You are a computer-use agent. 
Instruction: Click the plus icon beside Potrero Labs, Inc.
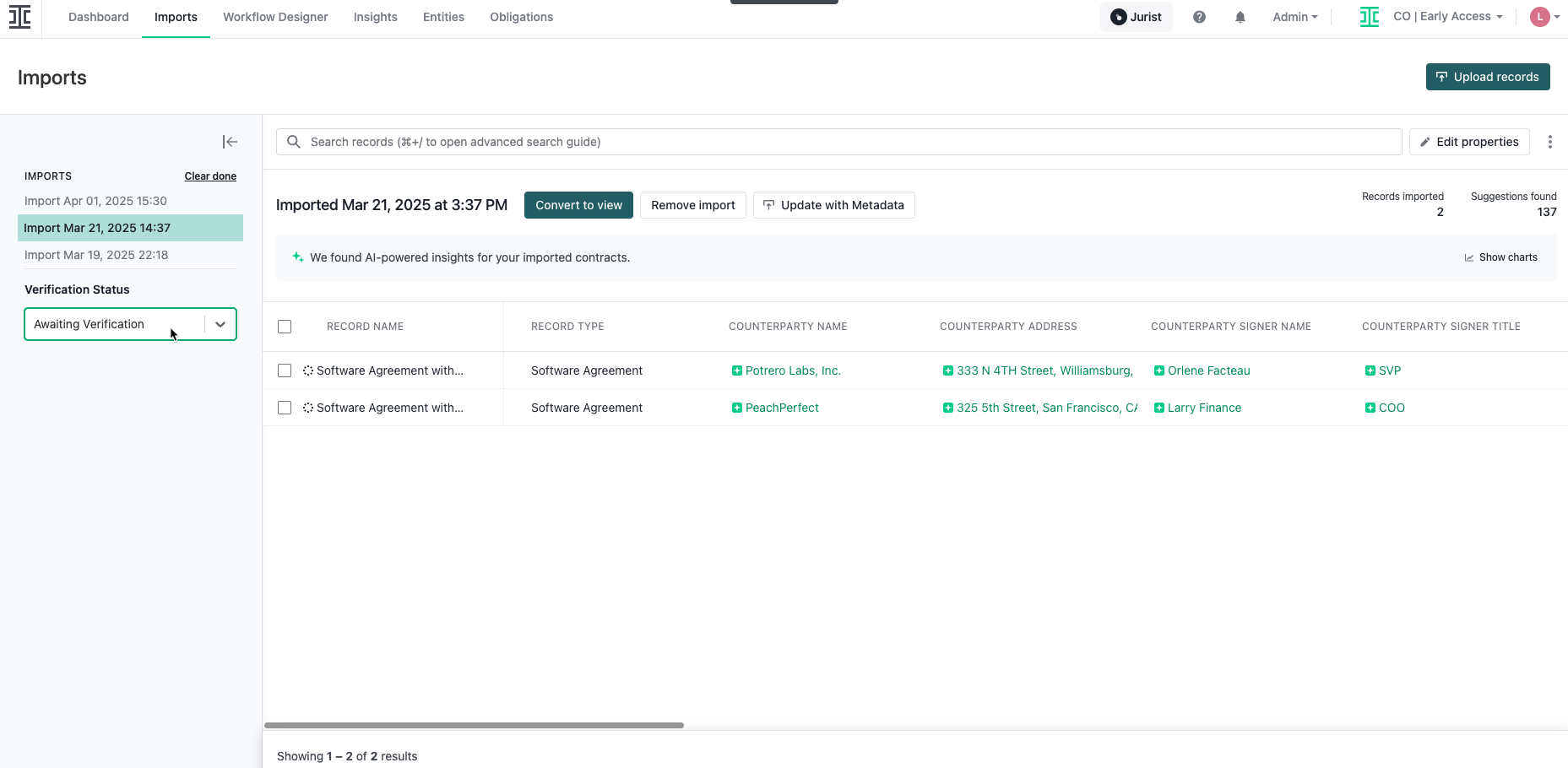736,370
